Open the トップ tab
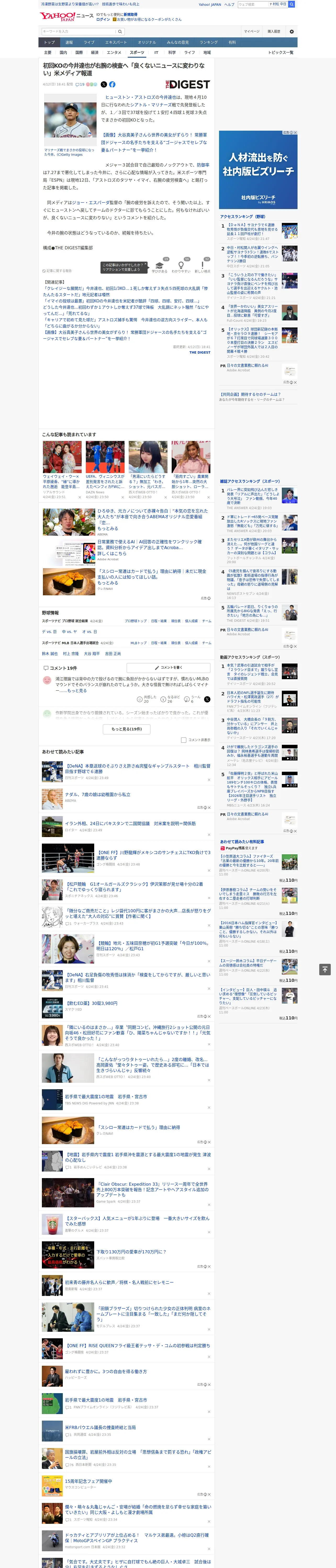Screen dimensions: 336x1568 point(49,43)
